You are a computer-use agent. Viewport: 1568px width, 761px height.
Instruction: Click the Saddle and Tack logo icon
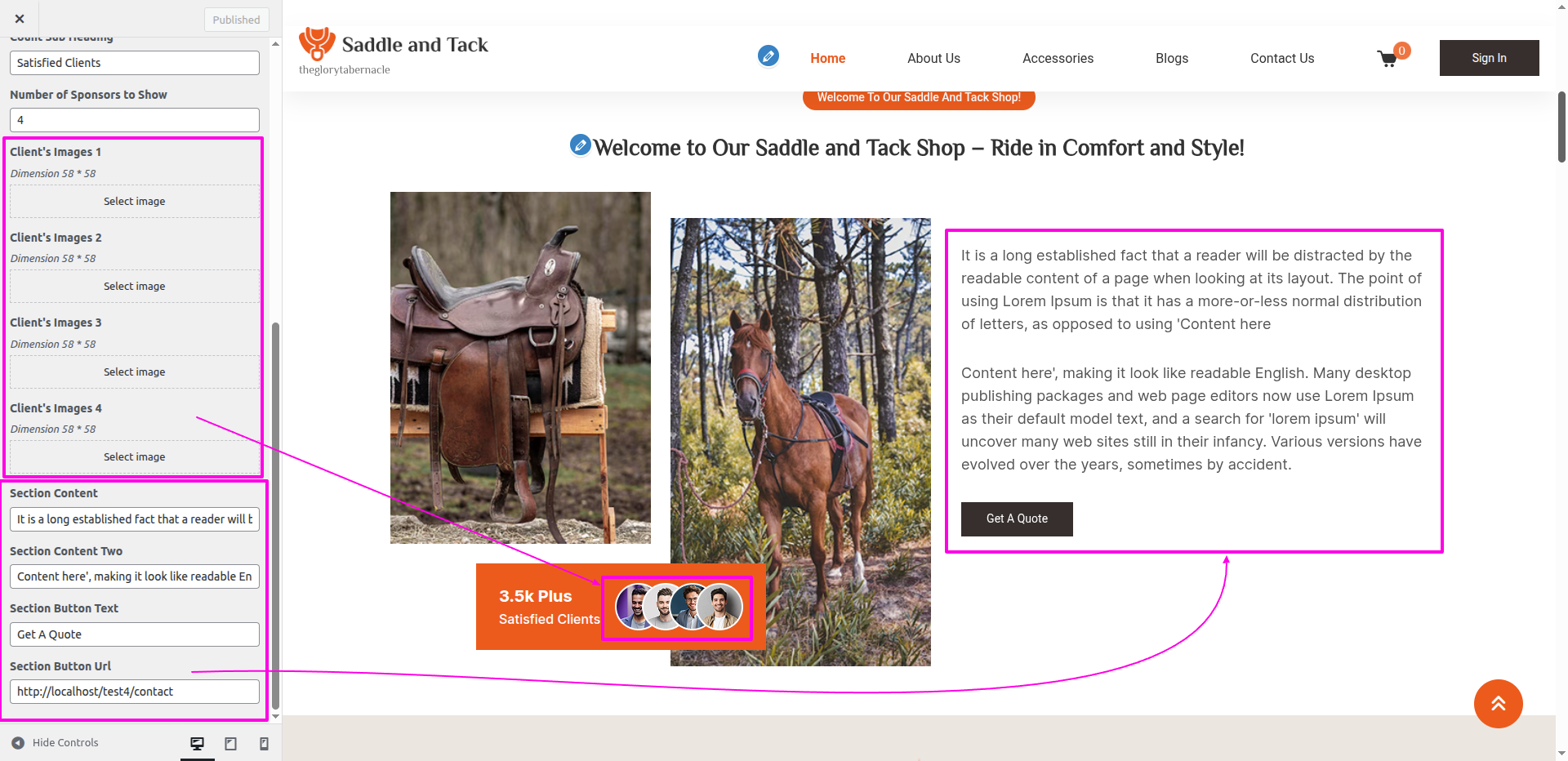pos(316,43)
